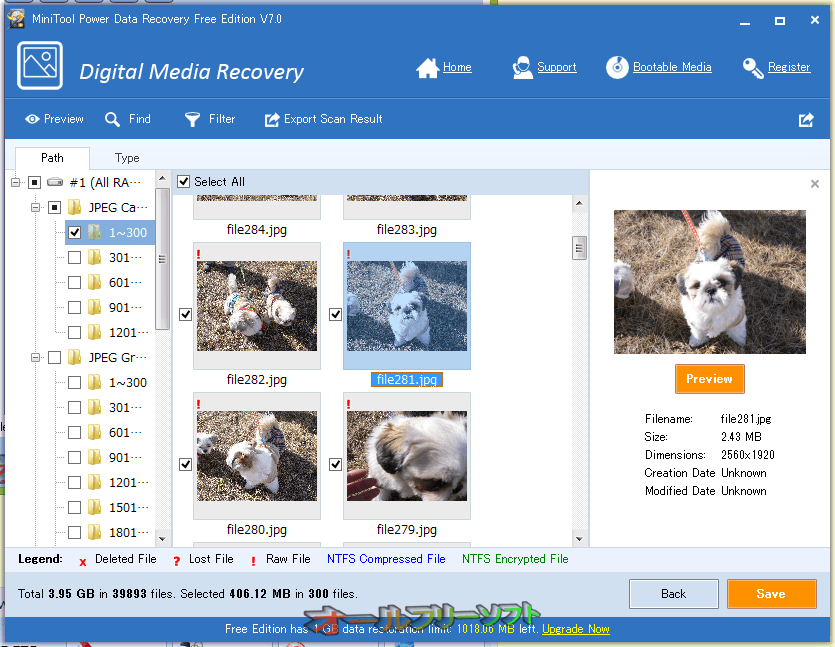Image resolution: width=835 pixels, height=647 pixels.
Task: Check the 1501… folder checkbox
Action: point(75,508)
